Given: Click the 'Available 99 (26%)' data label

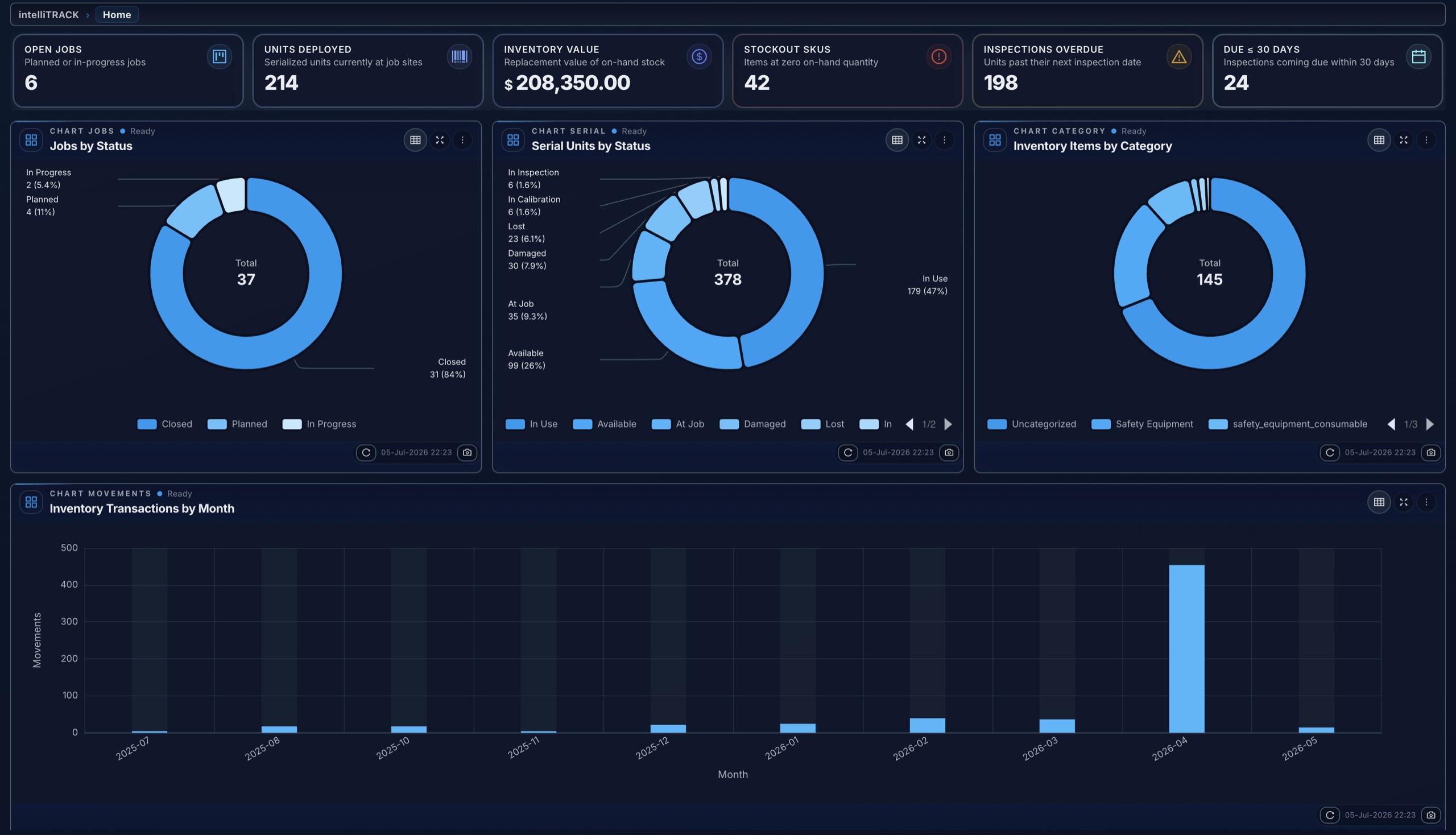Looking at the screenshot, I should [x=527, y=359].
